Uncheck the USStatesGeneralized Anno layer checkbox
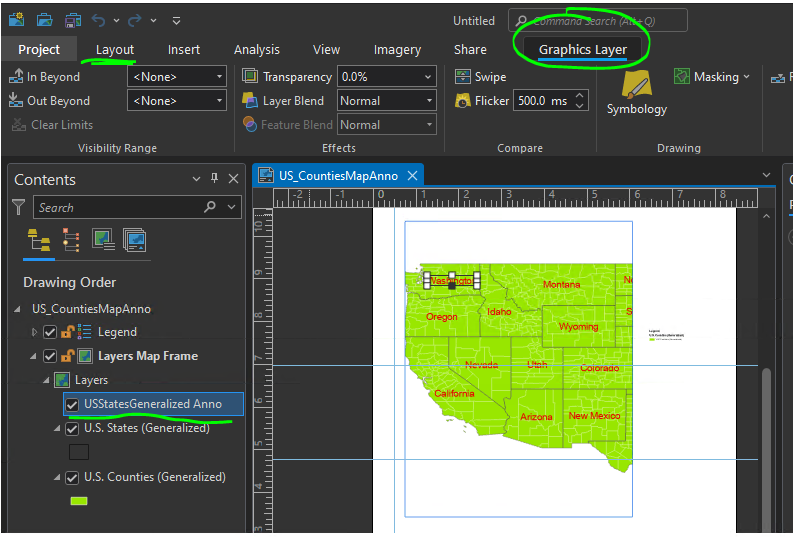793x537 pixels. (x=72, y=404)
